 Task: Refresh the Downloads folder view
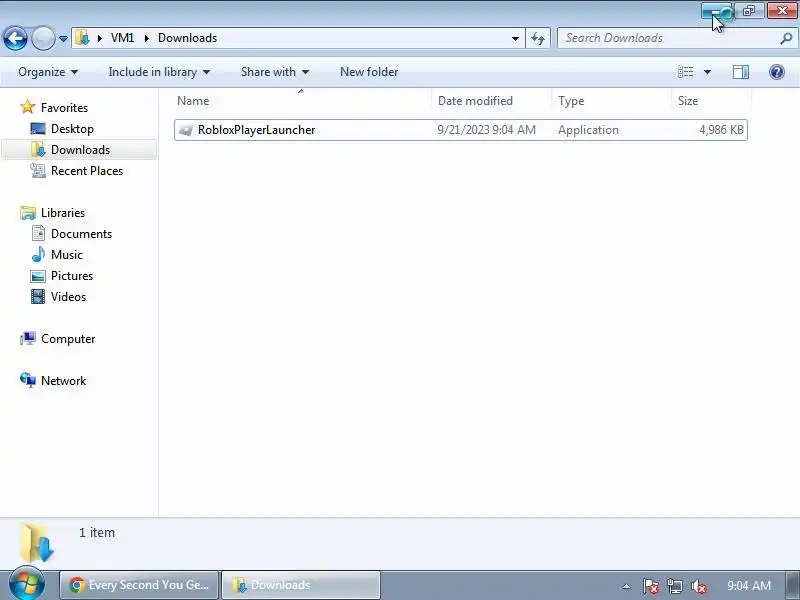538,38
